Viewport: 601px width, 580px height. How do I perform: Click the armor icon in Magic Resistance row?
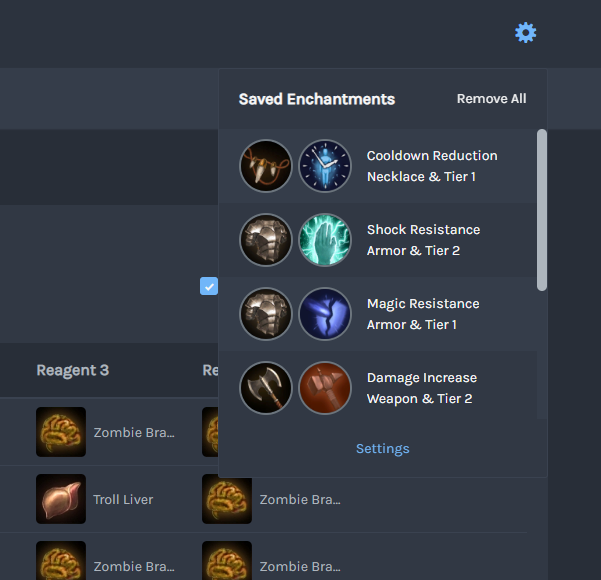coord(266,314)
